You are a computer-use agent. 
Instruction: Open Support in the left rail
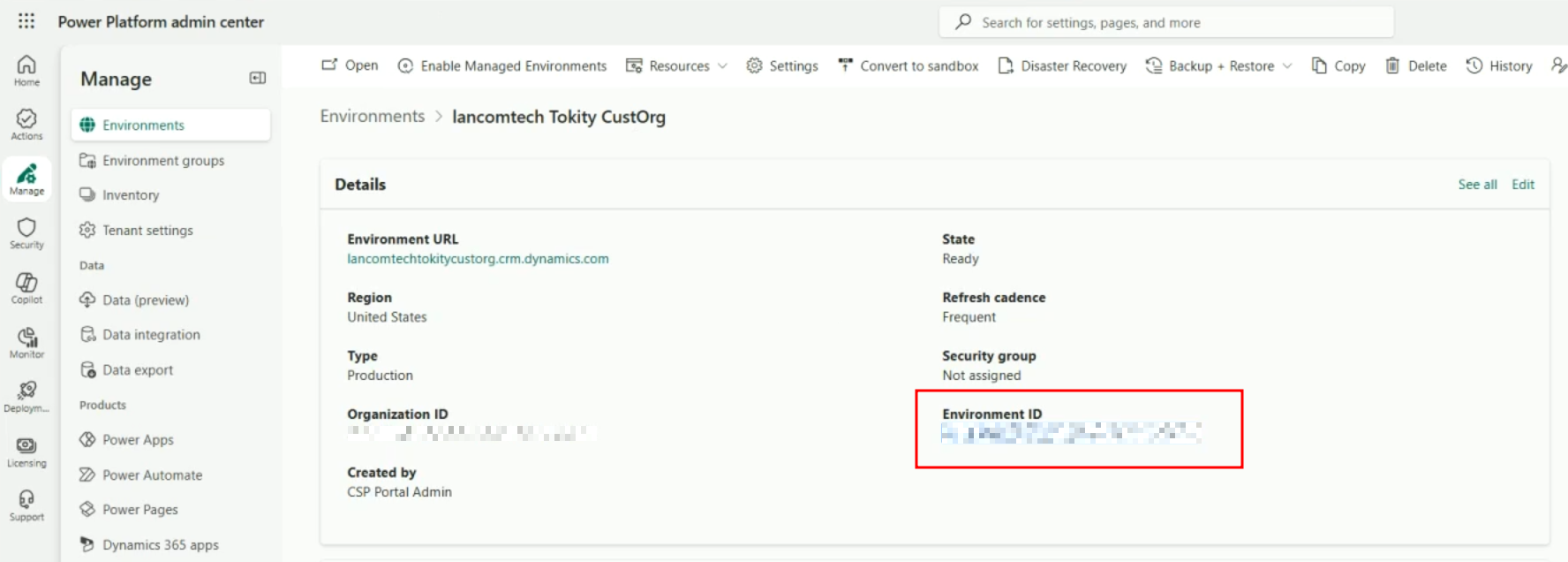point(26,505)
